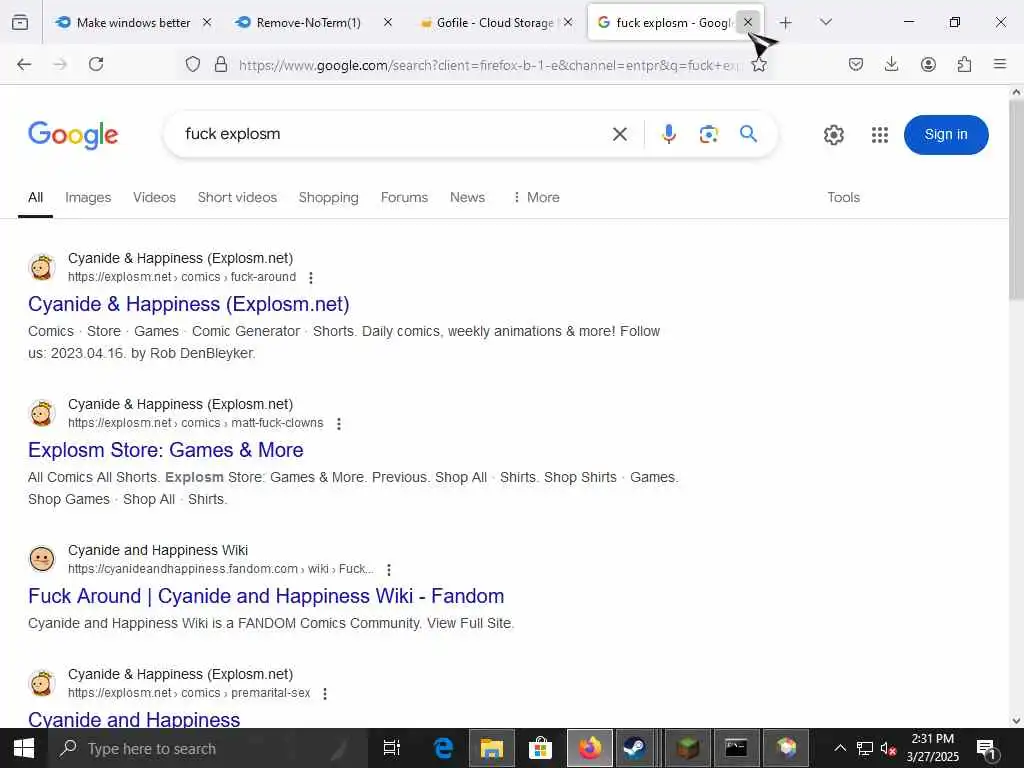The image size is (1024, 768).
Task: Open Google quick settings gear
Action: [x=834, y=135]
